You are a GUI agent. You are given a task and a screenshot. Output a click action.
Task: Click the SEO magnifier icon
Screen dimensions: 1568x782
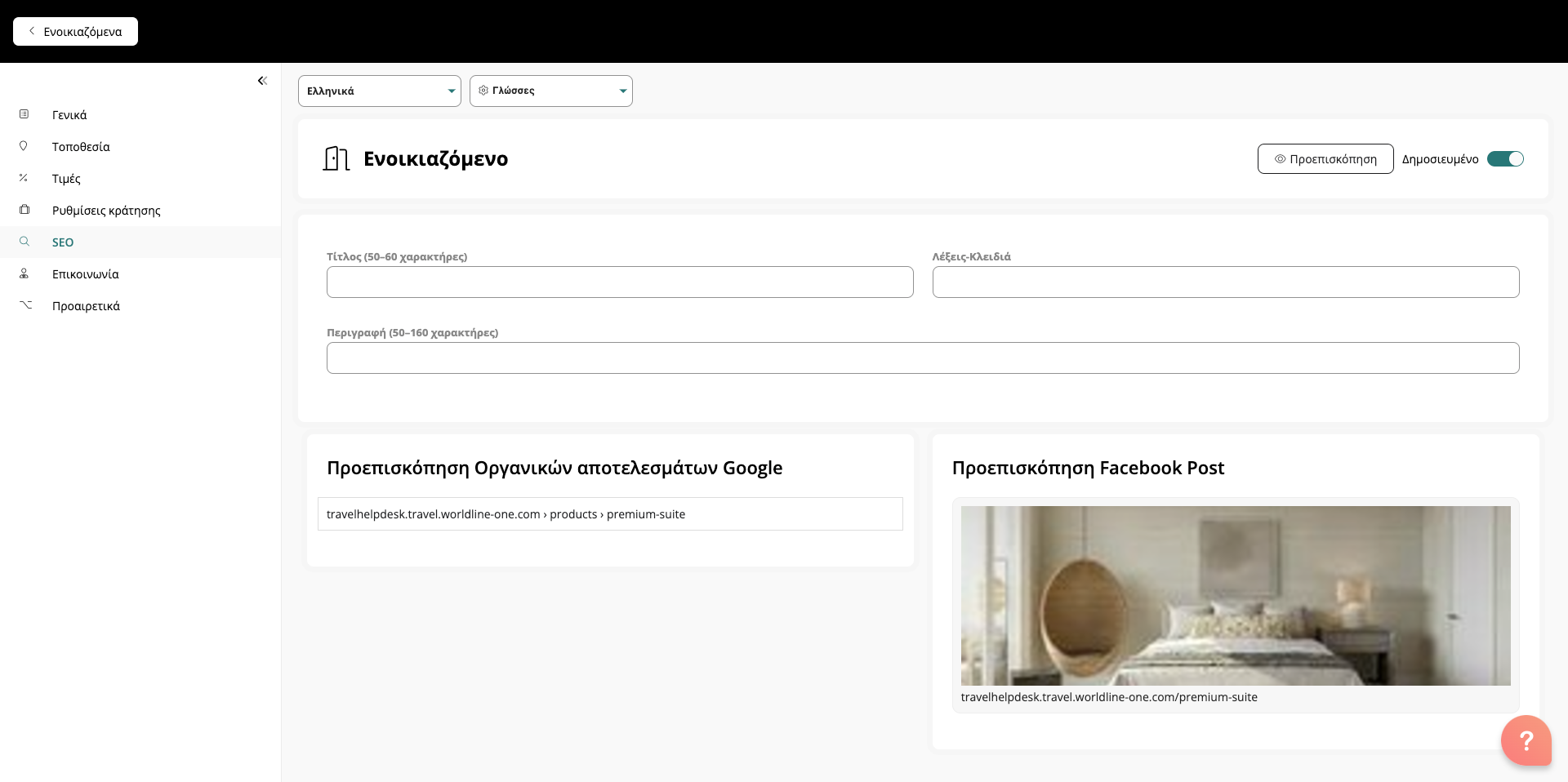point(24,242)
